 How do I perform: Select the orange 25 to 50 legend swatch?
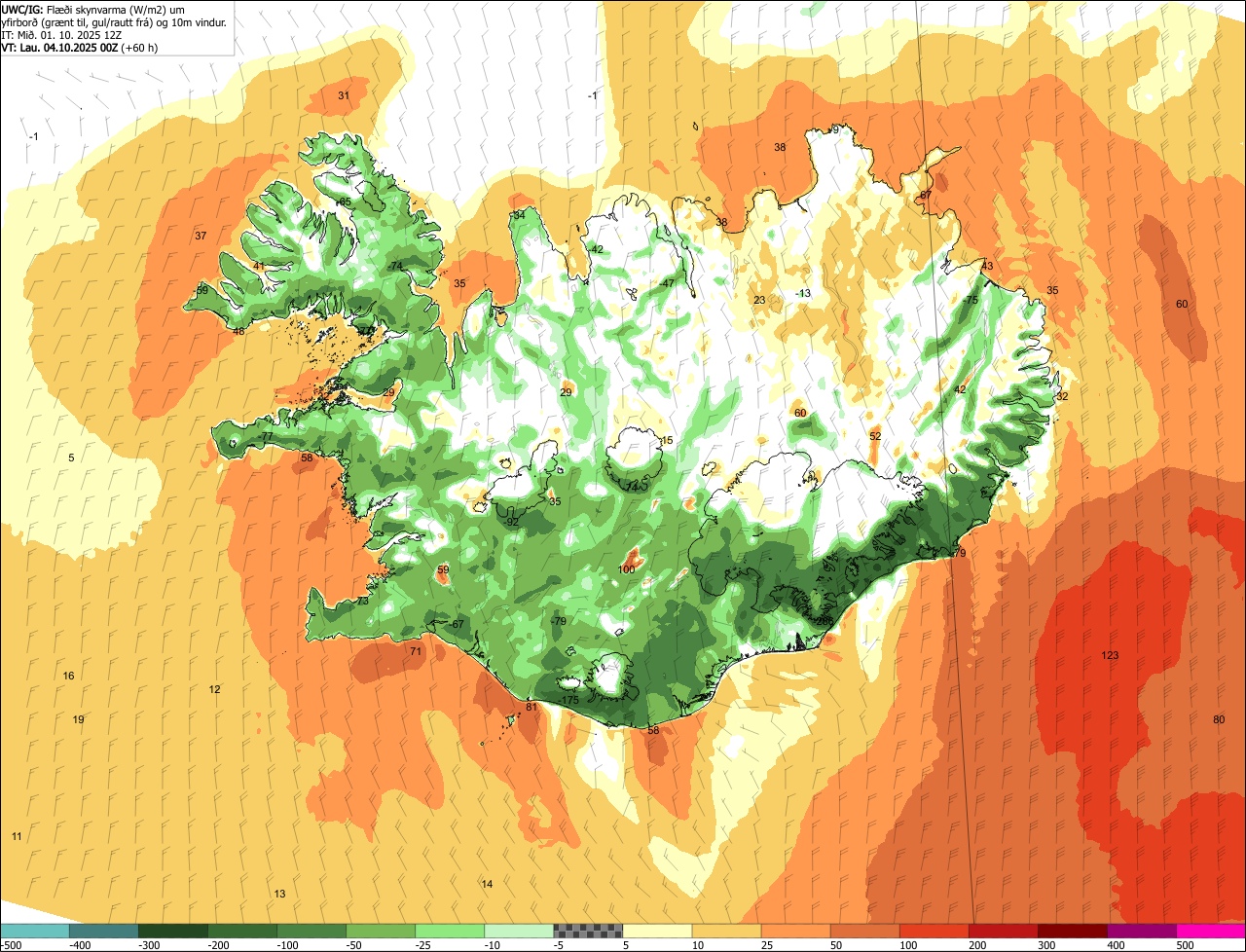[795, 931]
